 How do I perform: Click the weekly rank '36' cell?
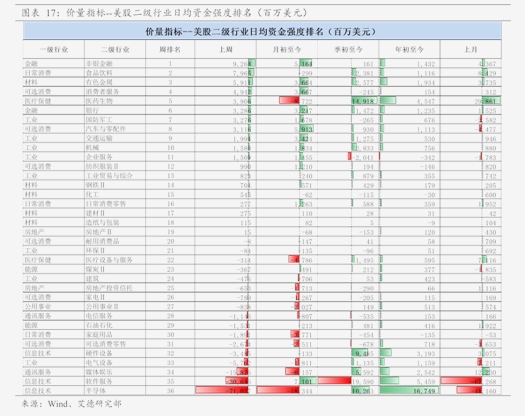point(170,391)
